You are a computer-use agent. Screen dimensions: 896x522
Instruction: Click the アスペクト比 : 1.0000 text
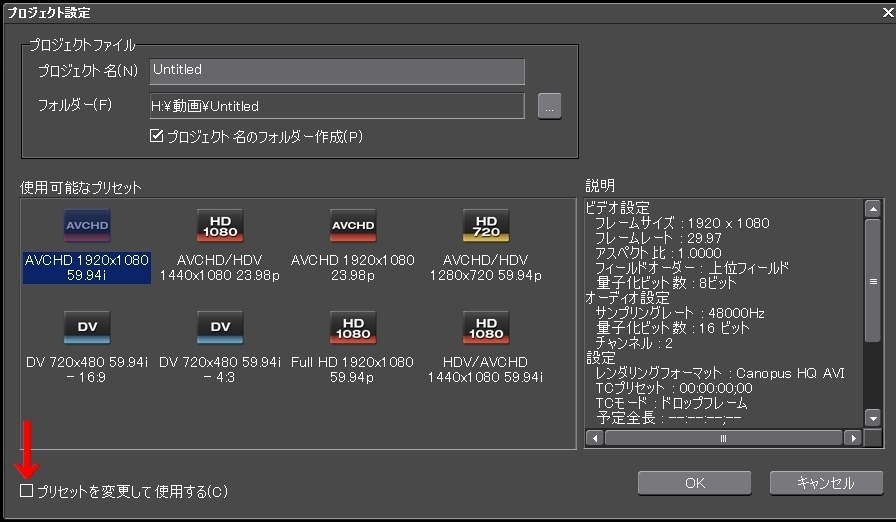pos(658,253)
